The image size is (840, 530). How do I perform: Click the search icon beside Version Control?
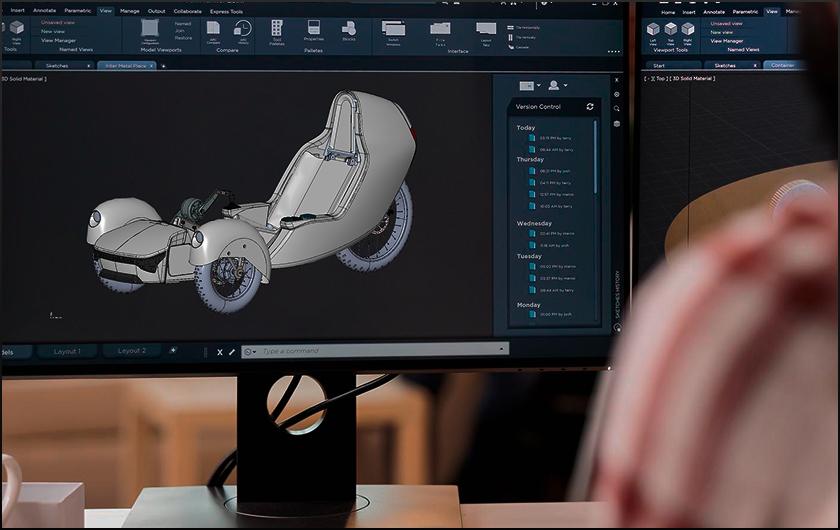(x=617, y=108)
